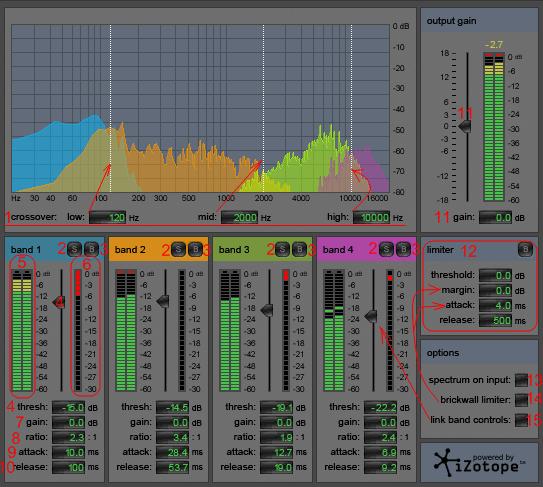Toggle the brickwall limiter checkbox
The height and width of the screenshot is (487, 543).
click(521, 400)
